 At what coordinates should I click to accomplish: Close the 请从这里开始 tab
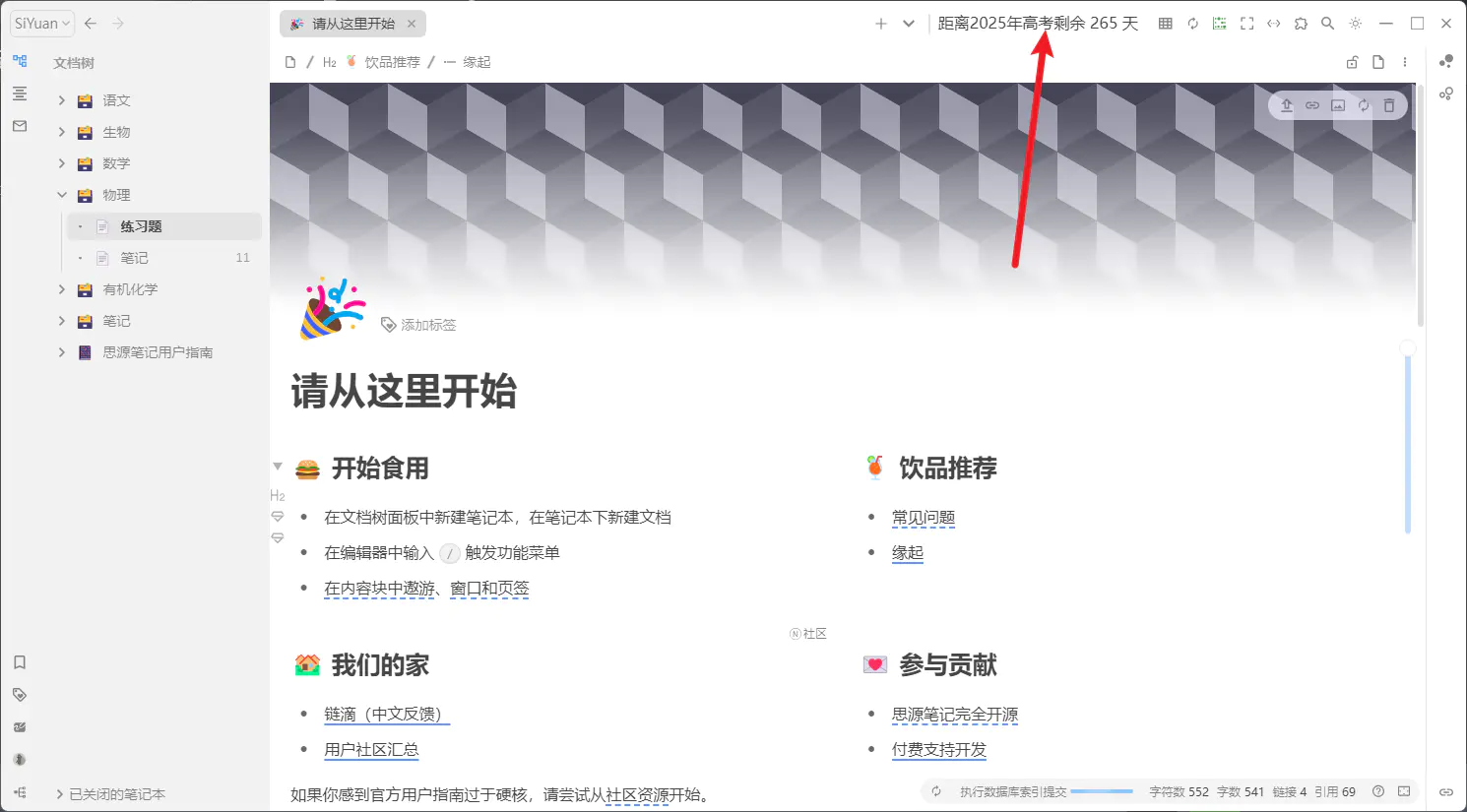[x=412, y=24]
